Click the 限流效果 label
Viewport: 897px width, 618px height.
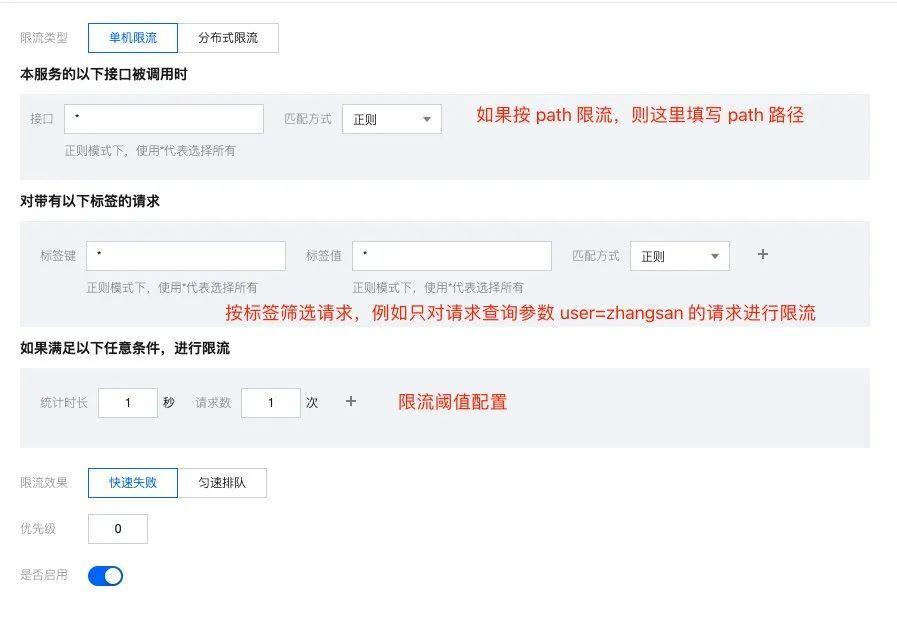(x=44, y=483)
